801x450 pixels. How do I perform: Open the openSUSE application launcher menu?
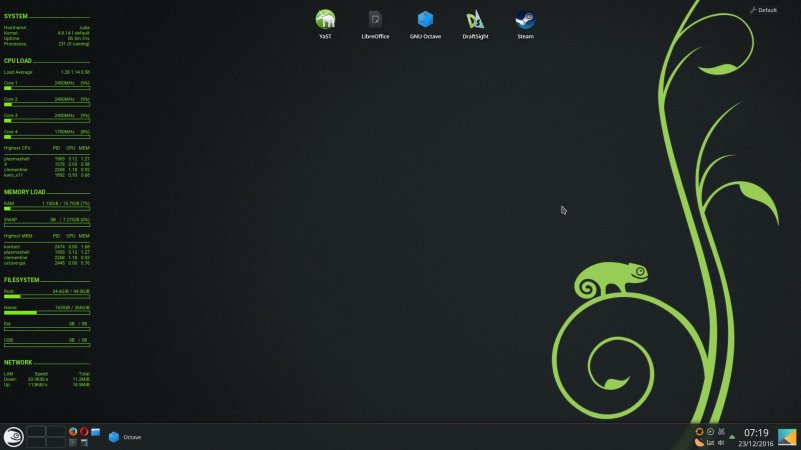click(13, 437)
